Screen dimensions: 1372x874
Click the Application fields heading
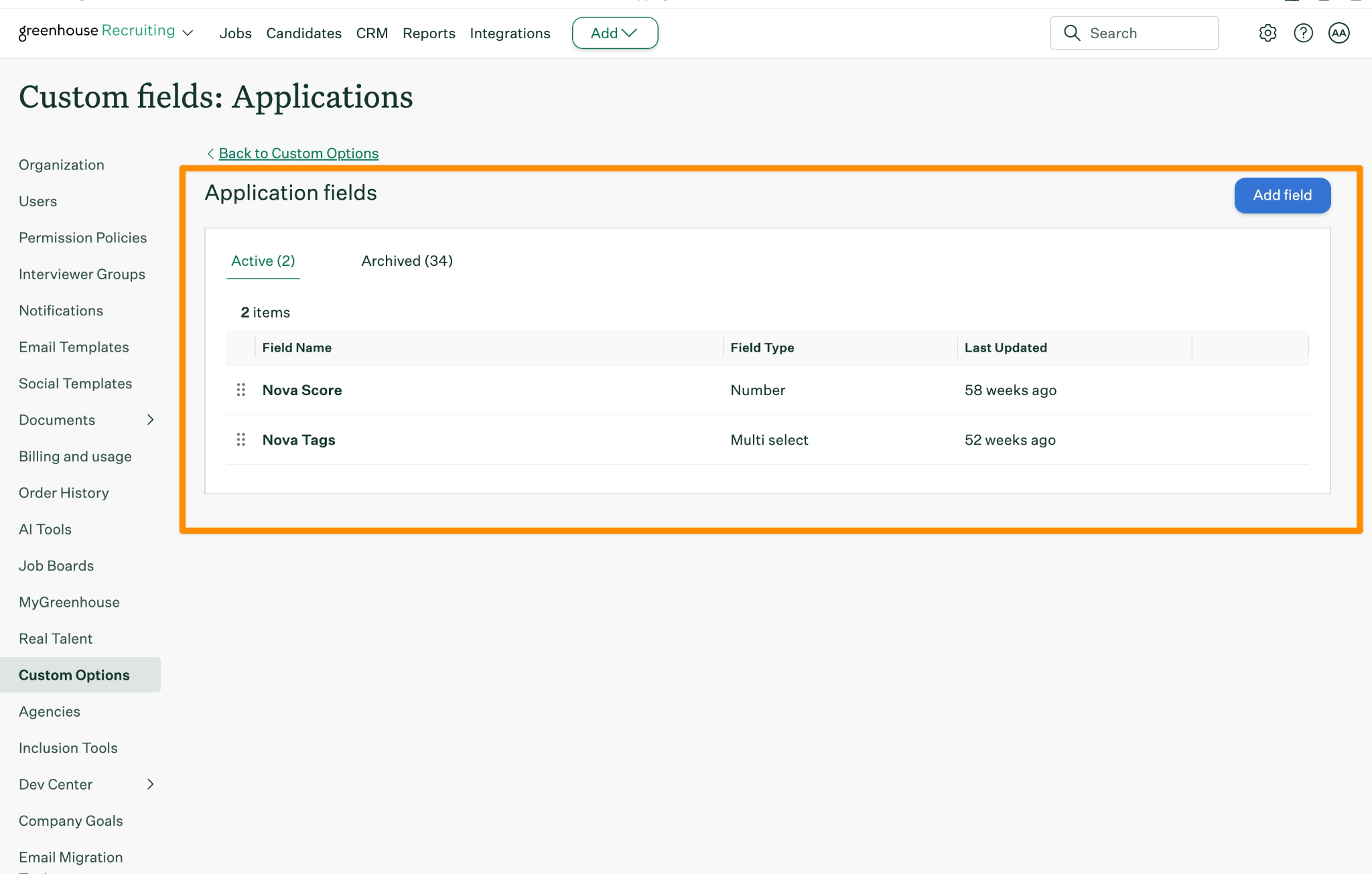point(291,193)
